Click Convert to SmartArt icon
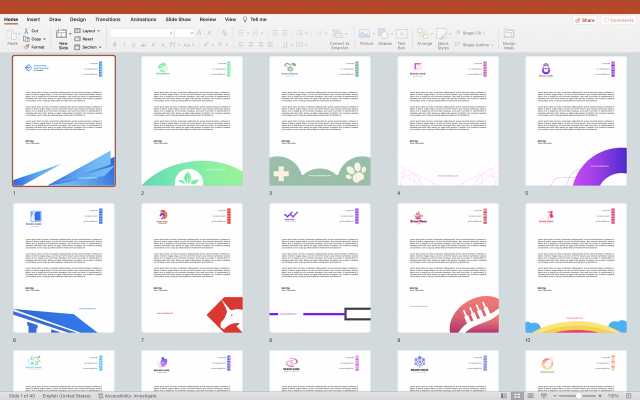Viewport: 640px width, 400px height. pos(340,34)
